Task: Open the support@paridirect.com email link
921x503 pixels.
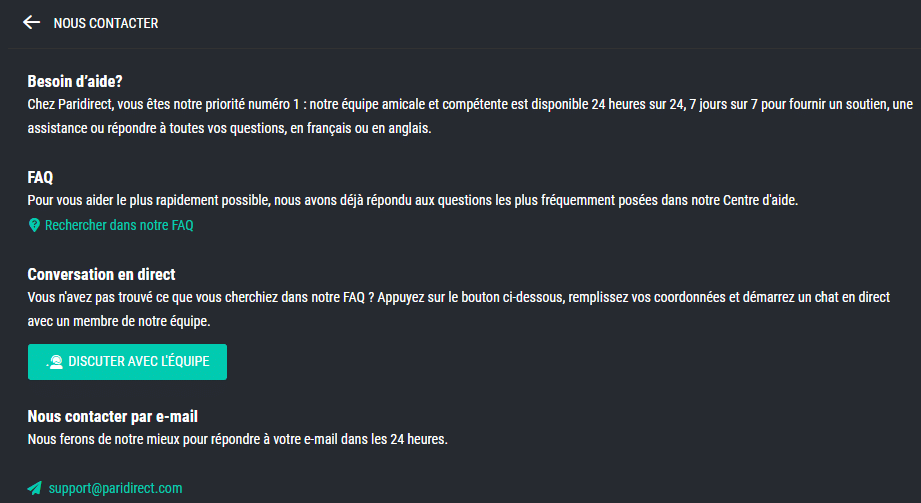Action: 115,488
